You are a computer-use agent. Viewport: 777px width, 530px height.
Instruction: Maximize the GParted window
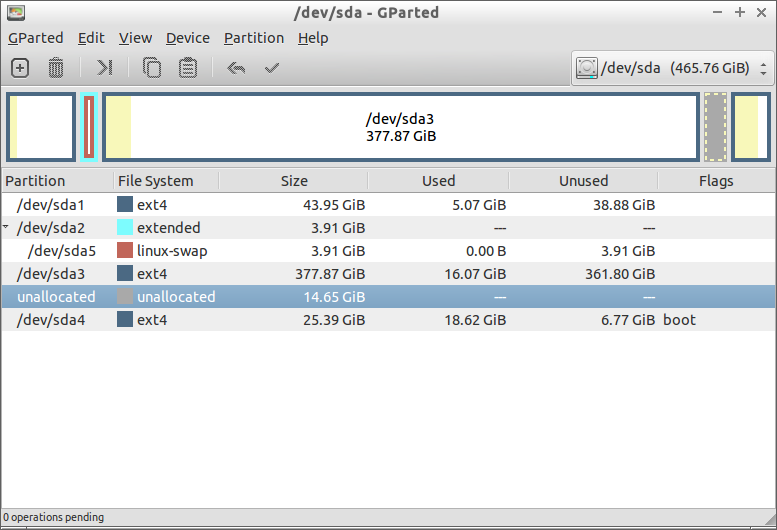pos(739,12)
